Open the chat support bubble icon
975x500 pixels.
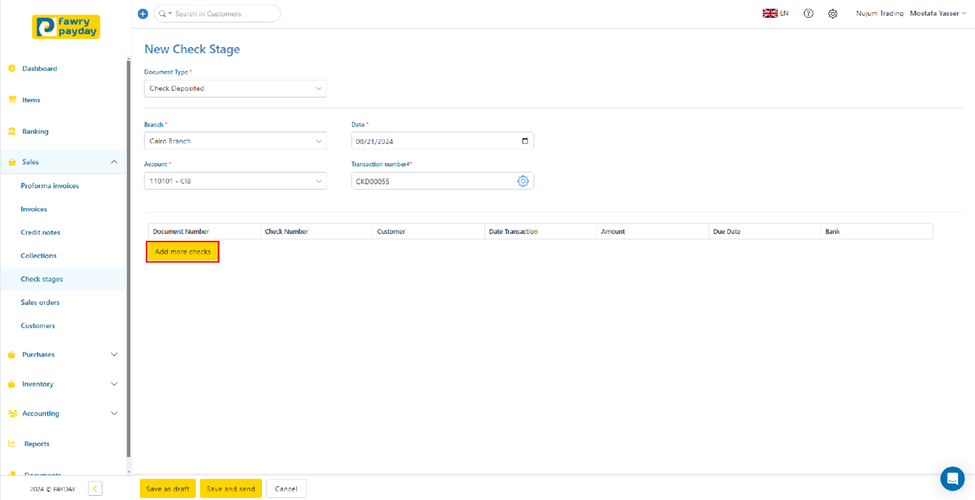[952, 478]
